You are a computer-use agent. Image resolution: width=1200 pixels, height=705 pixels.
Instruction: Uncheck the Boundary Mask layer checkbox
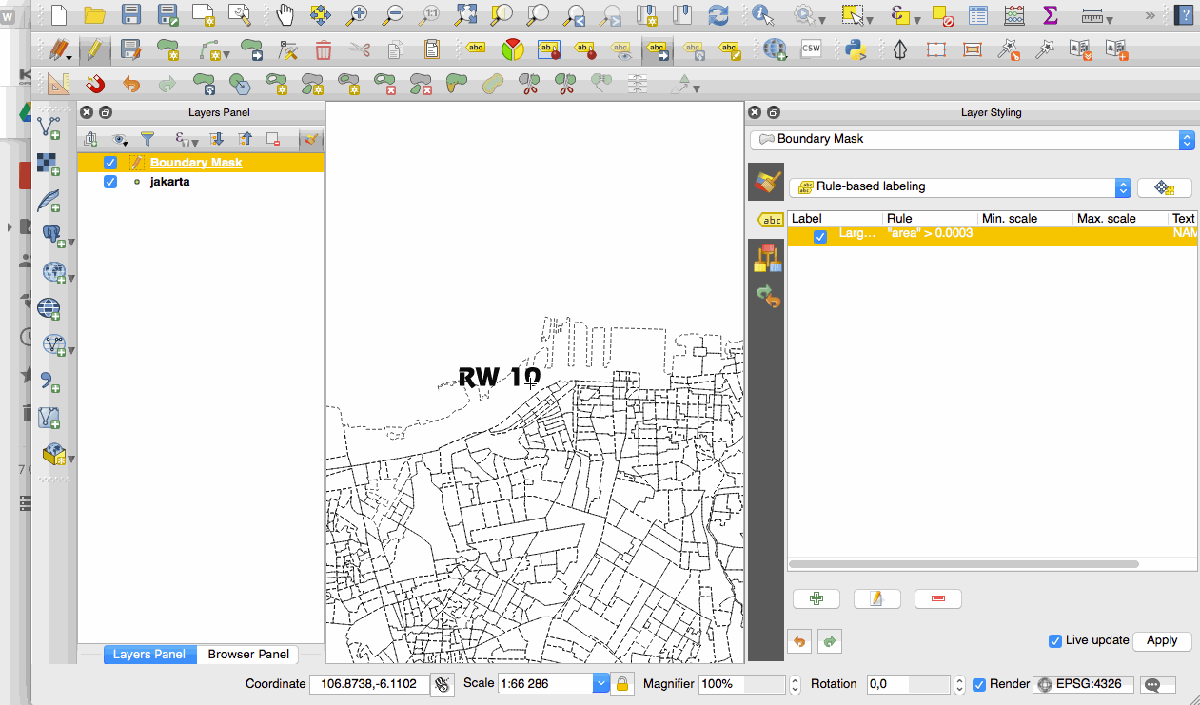(x=110, y=162)
